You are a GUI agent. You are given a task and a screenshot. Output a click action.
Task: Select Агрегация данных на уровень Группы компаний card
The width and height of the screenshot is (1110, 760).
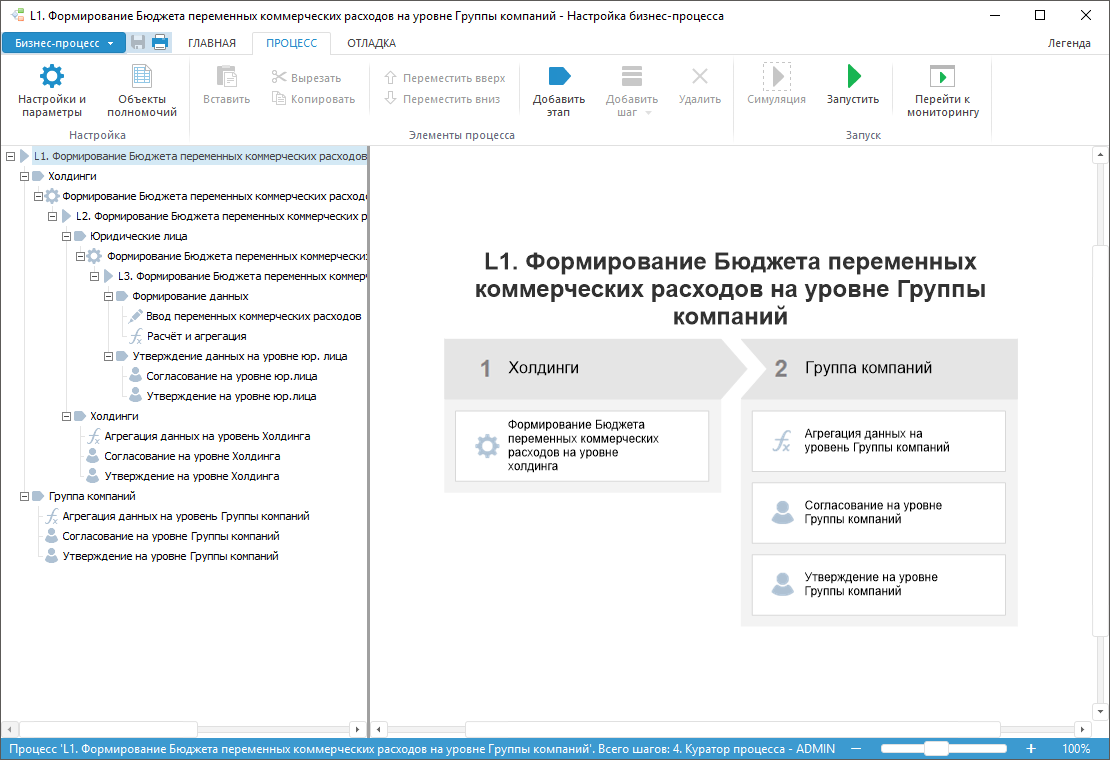coord(878,441)
